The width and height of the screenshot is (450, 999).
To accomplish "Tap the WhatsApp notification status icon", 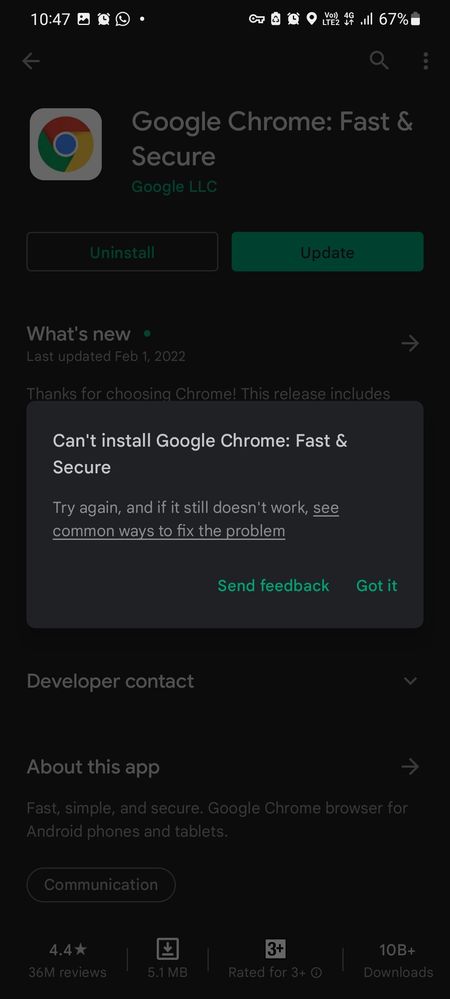I will pos(122,19).
